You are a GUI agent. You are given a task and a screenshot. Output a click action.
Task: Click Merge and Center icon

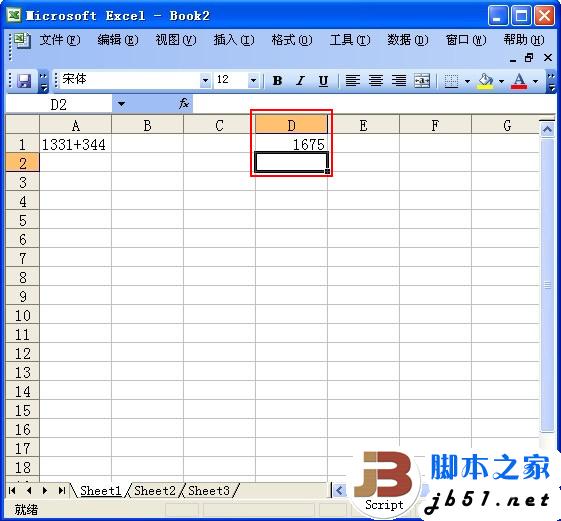[422, 81]
